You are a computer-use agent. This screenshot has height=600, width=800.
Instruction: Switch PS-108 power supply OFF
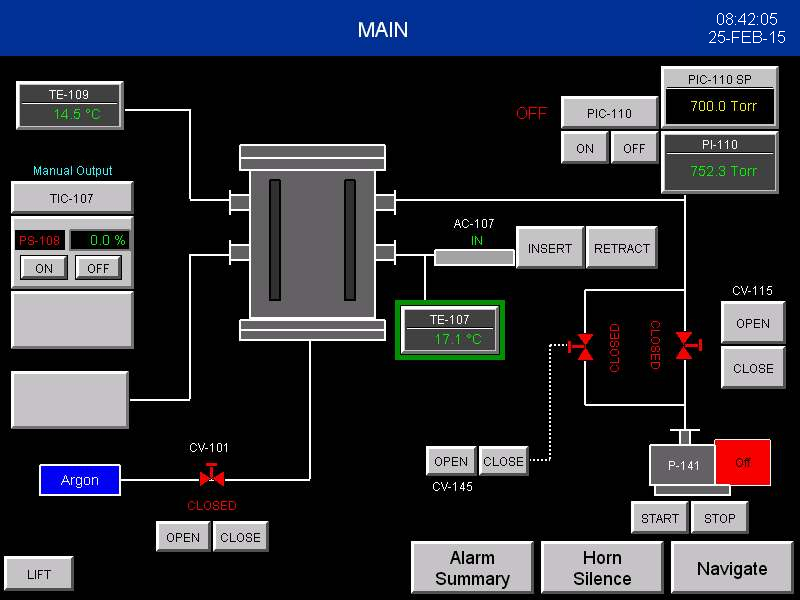[x=97, y=268]
